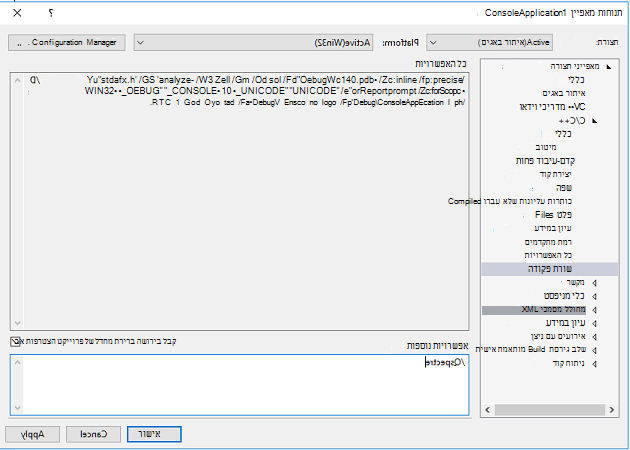630x450 pixels.
Task: Click the tree horizontal scrollbar thumb
Action: coord(550,410)
